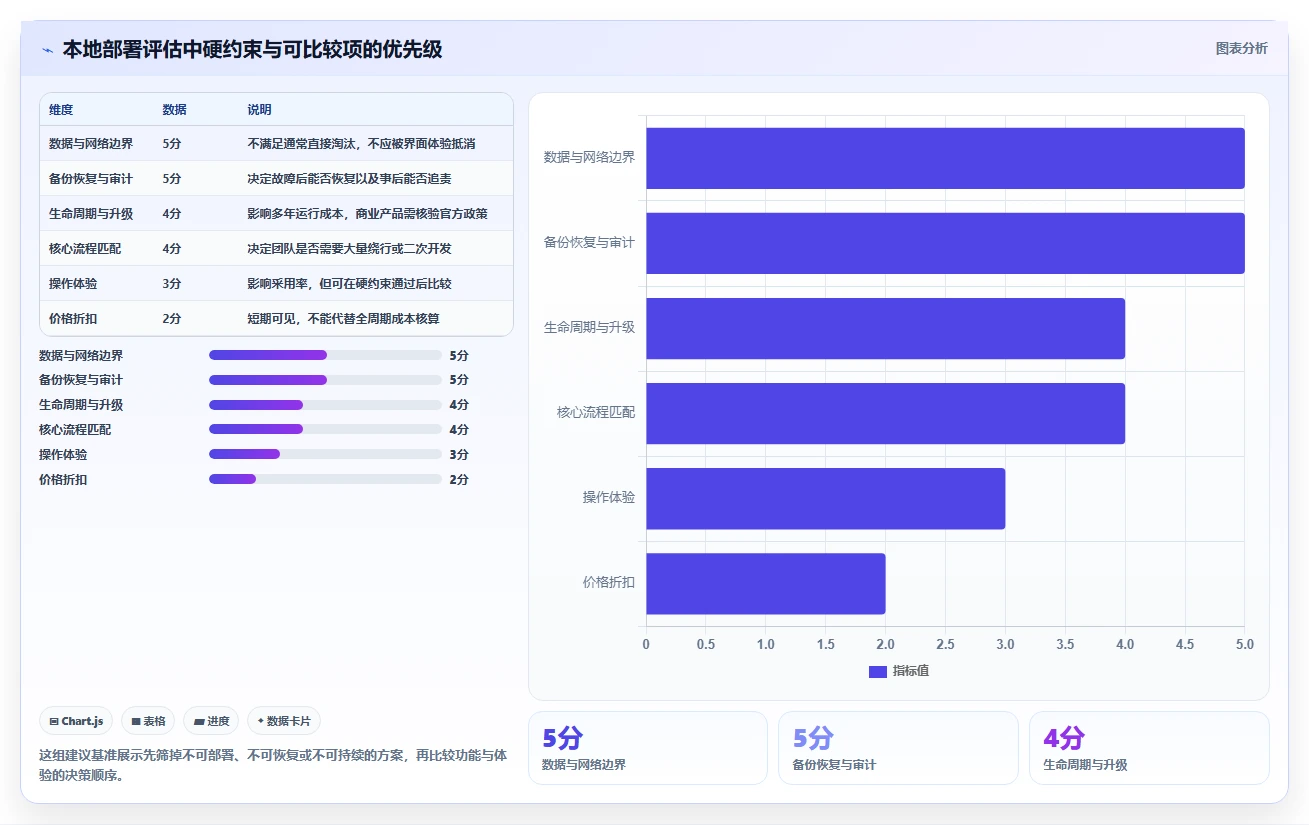The image size is (1309, 825).
Task: Click the 3分 value beside 操作体验 progress bar
Action: point(459,454)
